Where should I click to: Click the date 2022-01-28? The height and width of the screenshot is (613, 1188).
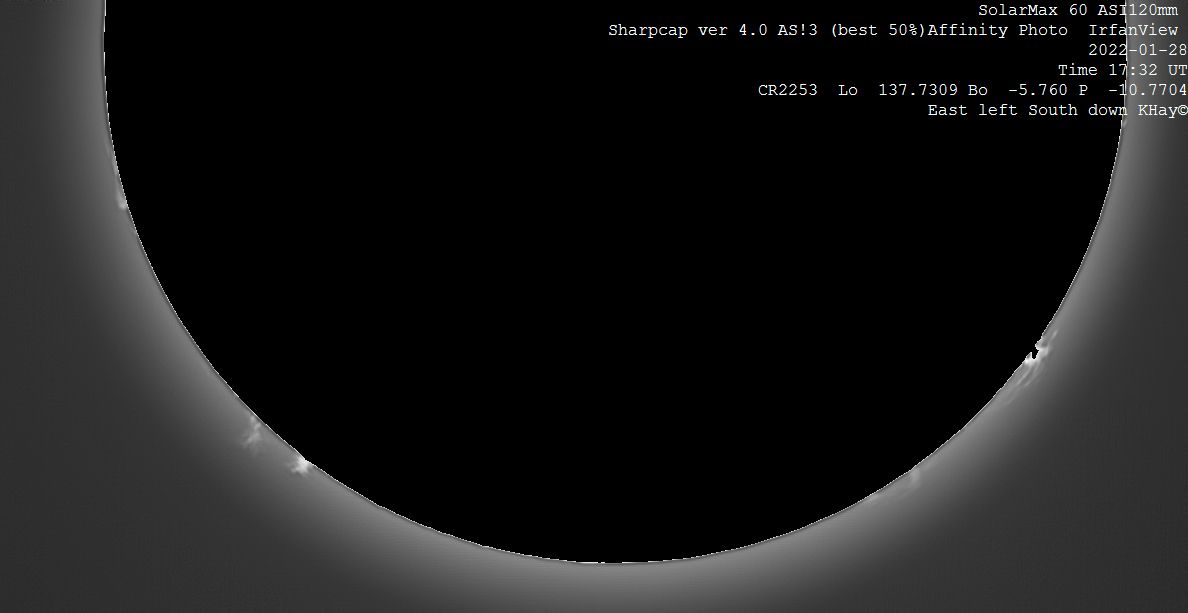pos(1136,50)
